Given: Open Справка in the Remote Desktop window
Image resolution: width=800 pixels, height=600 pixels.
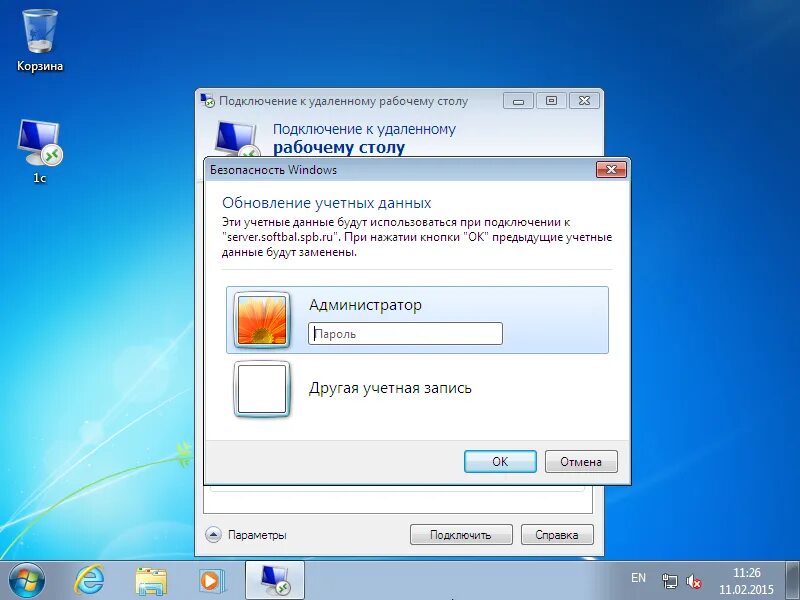Looking at the screenshot, I should coord(557,535).
